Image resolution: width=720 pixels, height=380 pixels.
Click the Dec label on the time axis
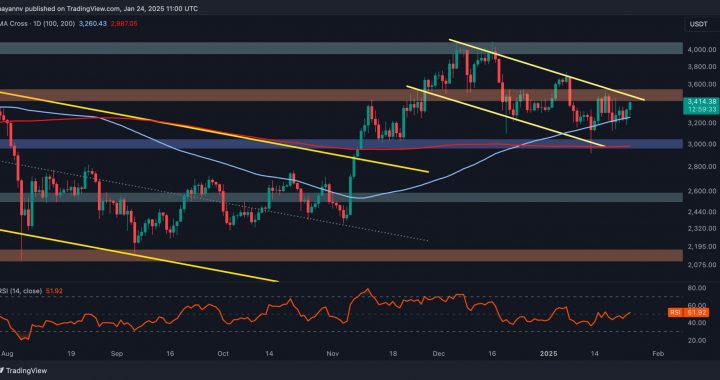tap(439, 354)
